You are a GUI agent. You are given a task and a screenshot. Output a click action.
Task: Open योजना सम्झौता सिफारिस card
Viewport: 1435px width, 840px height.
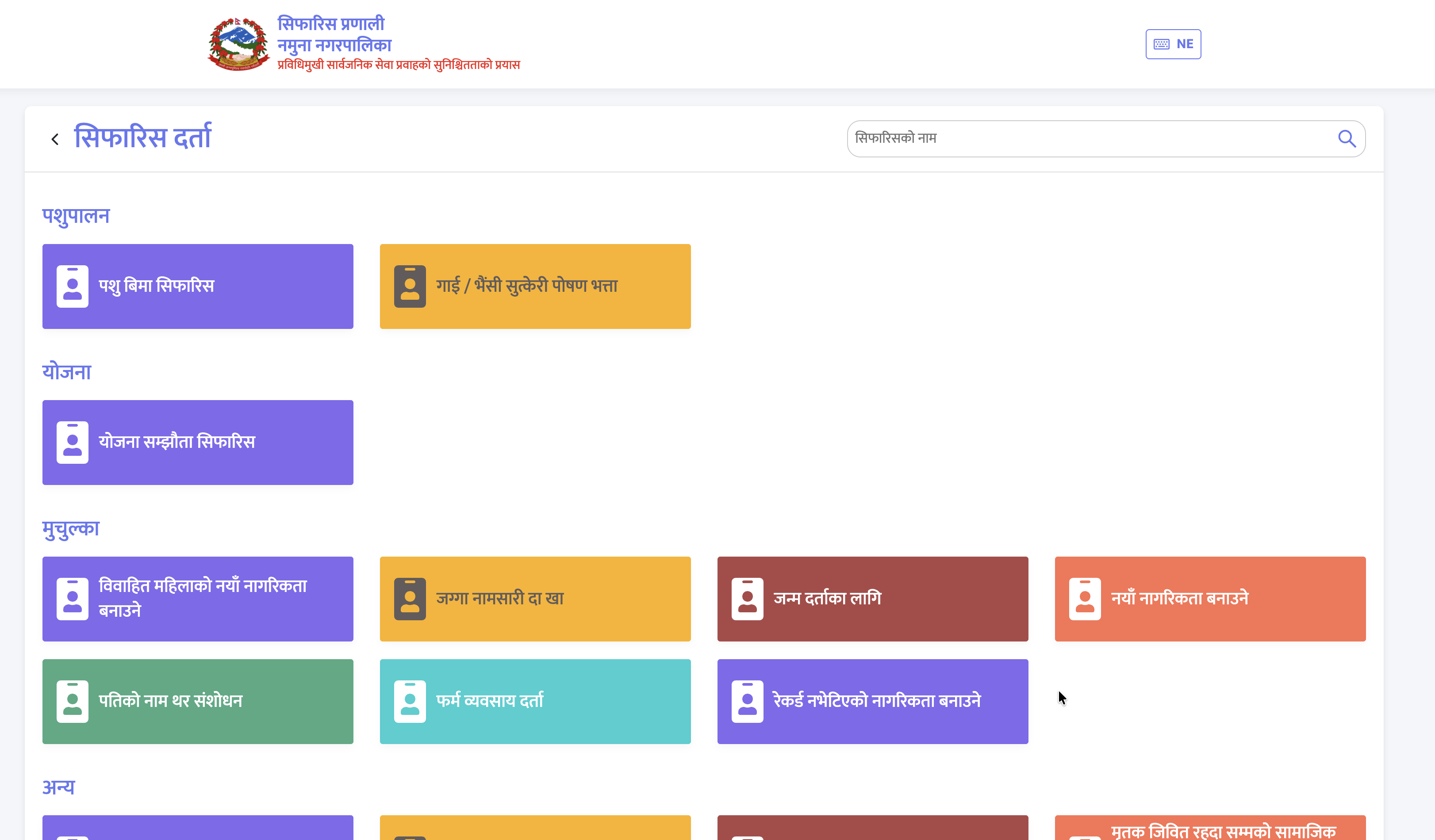pyautogui.click(x=198, y=442)
